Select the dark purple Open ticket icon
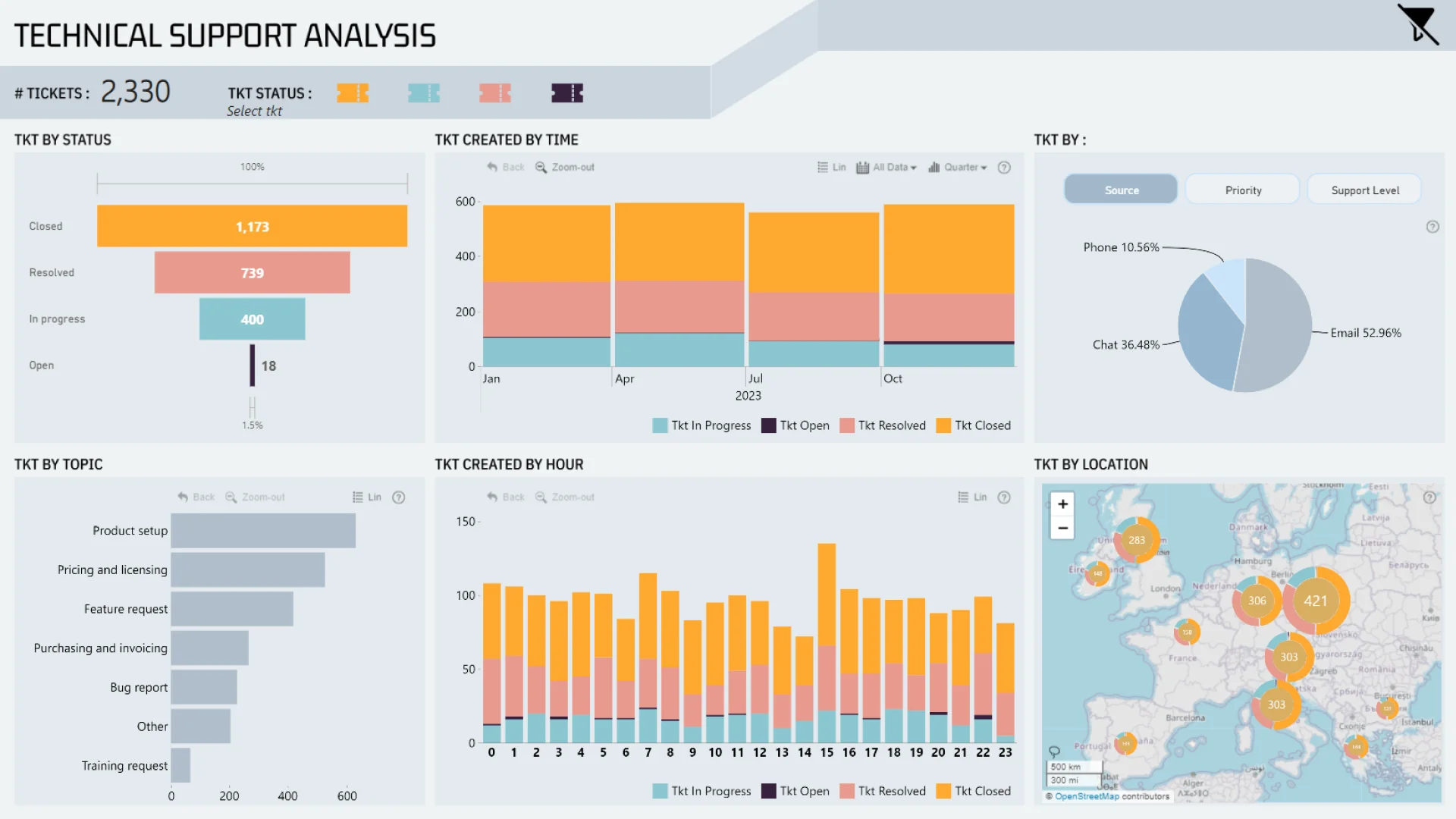This screenshot has width=1456, height=819. (567, 93)
